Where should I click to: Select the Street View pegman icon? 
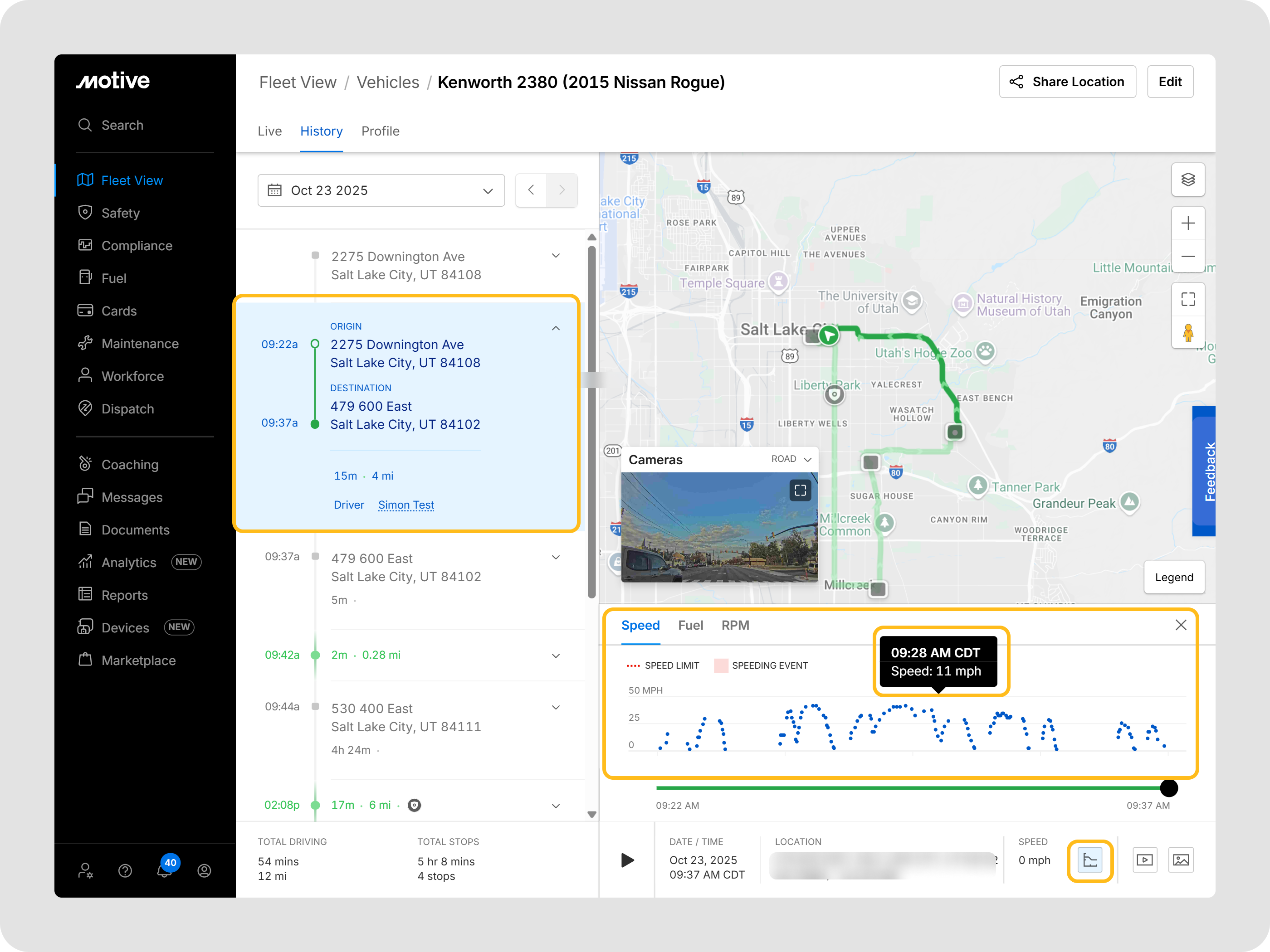pyautogui.click(x=1187, y=332)
